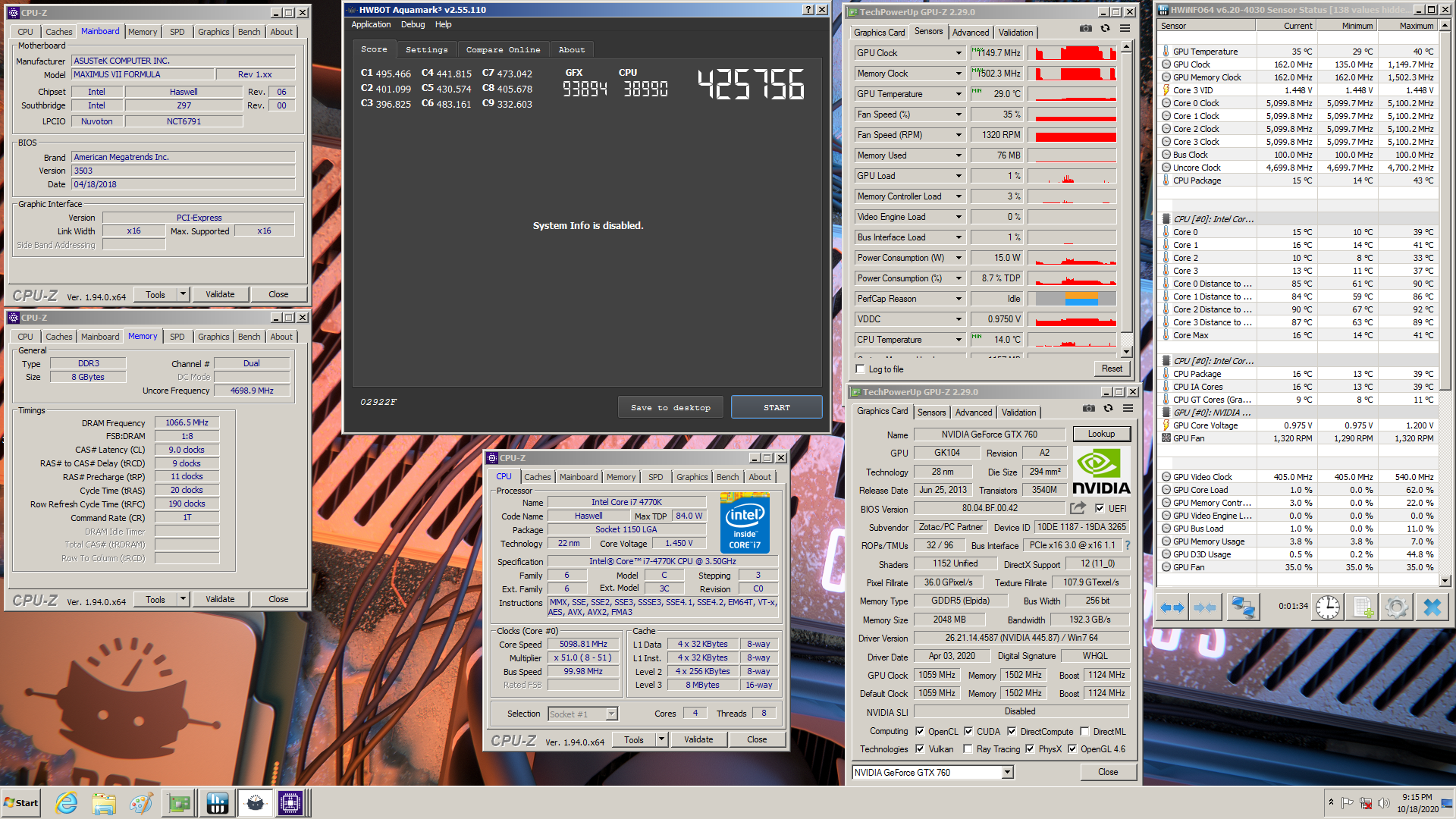
Task: Switch to the Settings tab in Aquamark
Action: click(426, 50)
